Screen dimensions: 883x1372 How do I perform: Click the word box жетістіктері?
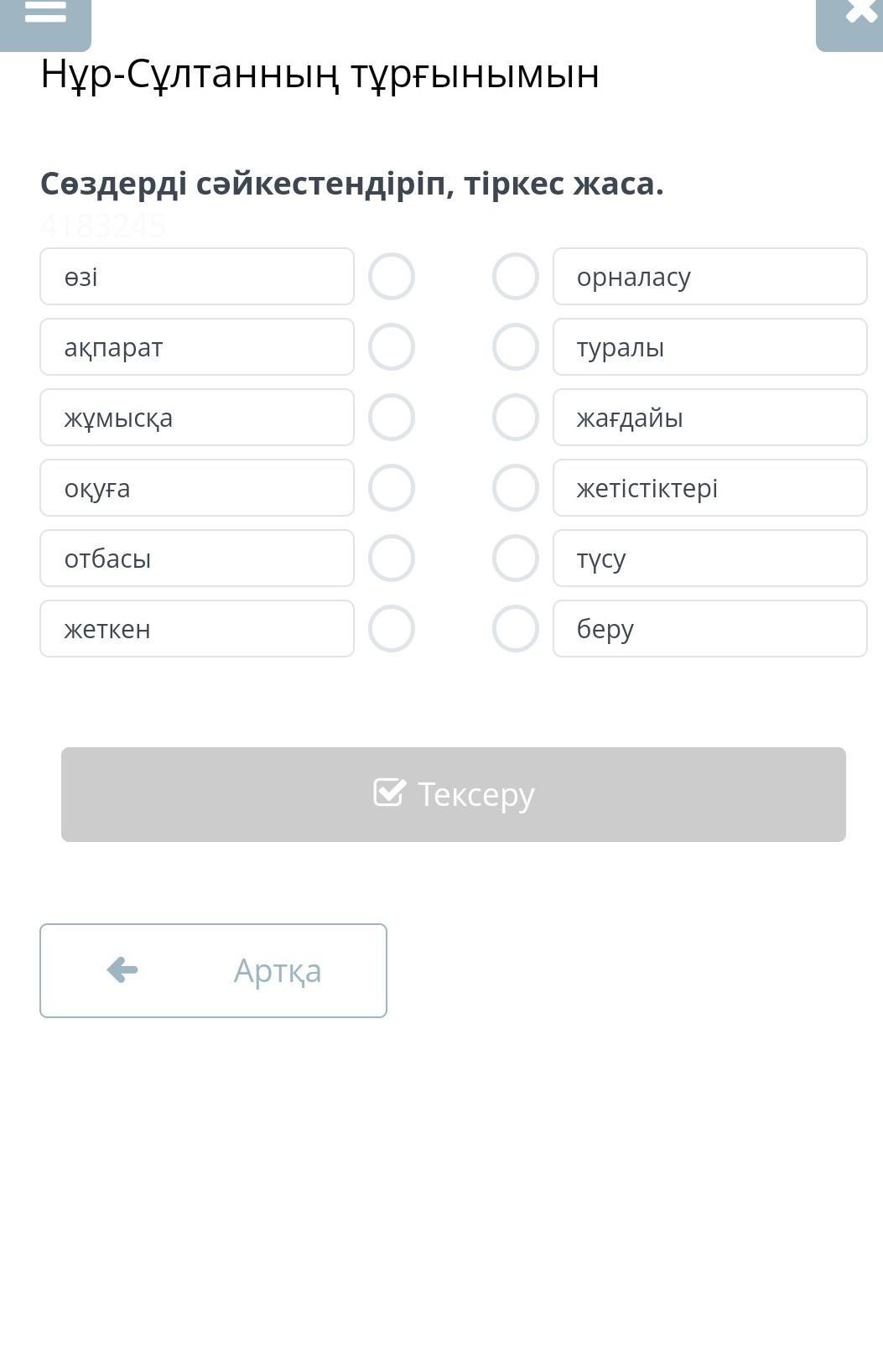(x=709, y=488)
